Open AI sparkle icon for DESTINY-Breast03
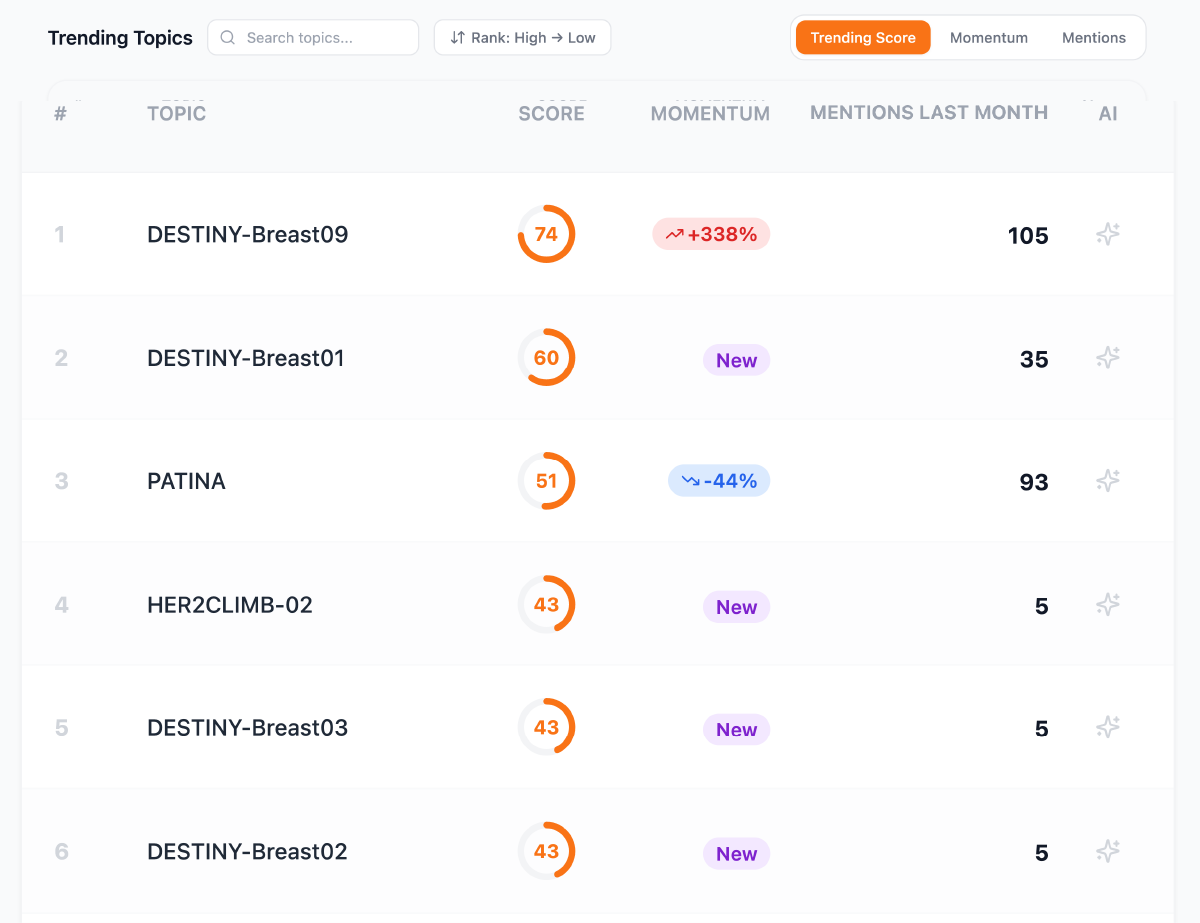 (1107, 727)
